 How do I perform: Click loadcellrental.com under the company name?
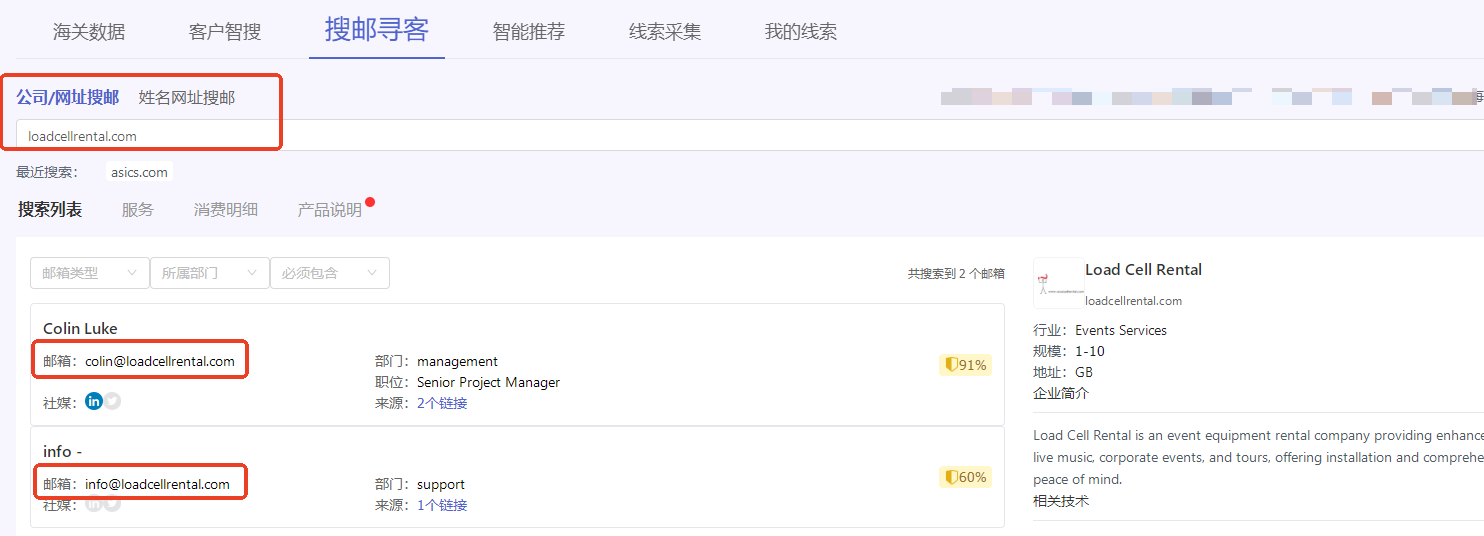pyautogui.click(x=1133, y=300)
